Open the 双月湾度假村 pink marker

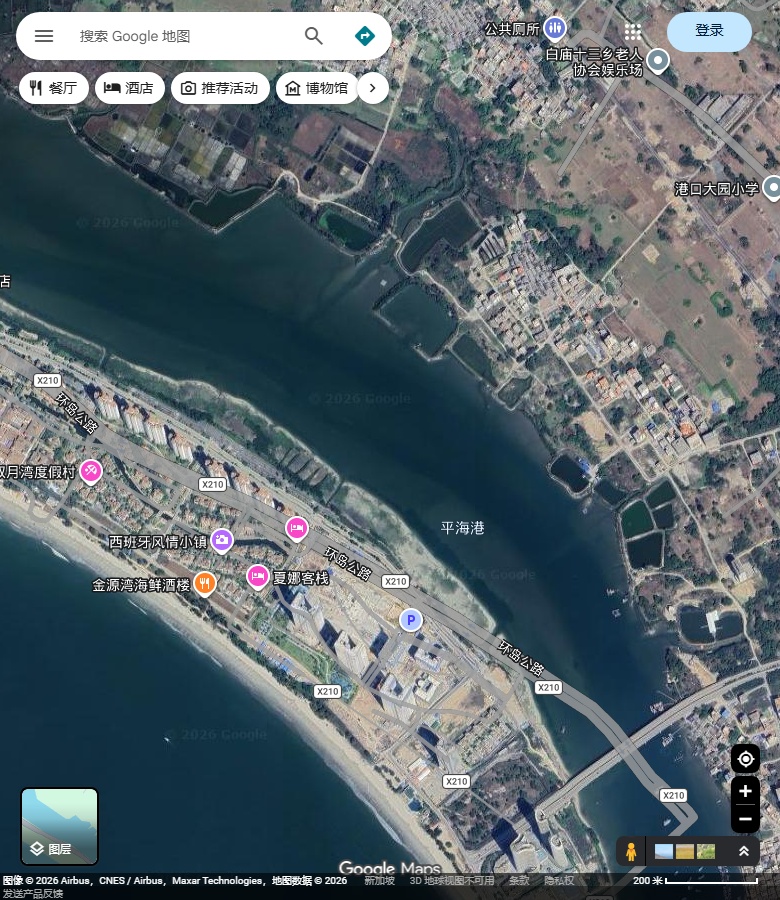tap(91, 472)
